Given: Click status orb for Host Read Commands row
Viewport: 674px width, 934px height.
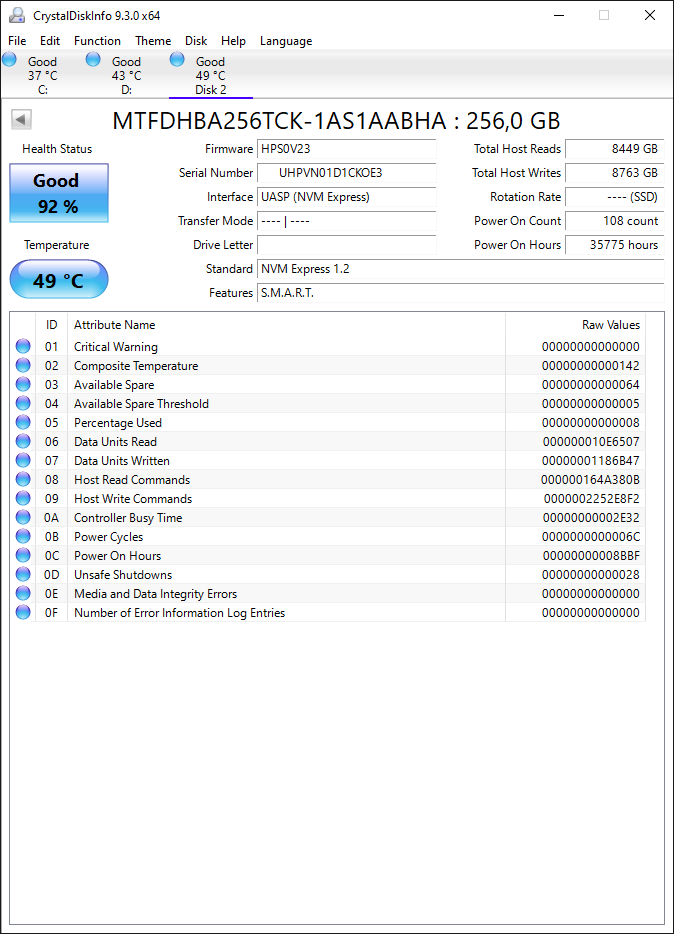Looking at the screenshot, I should [23, 480].
